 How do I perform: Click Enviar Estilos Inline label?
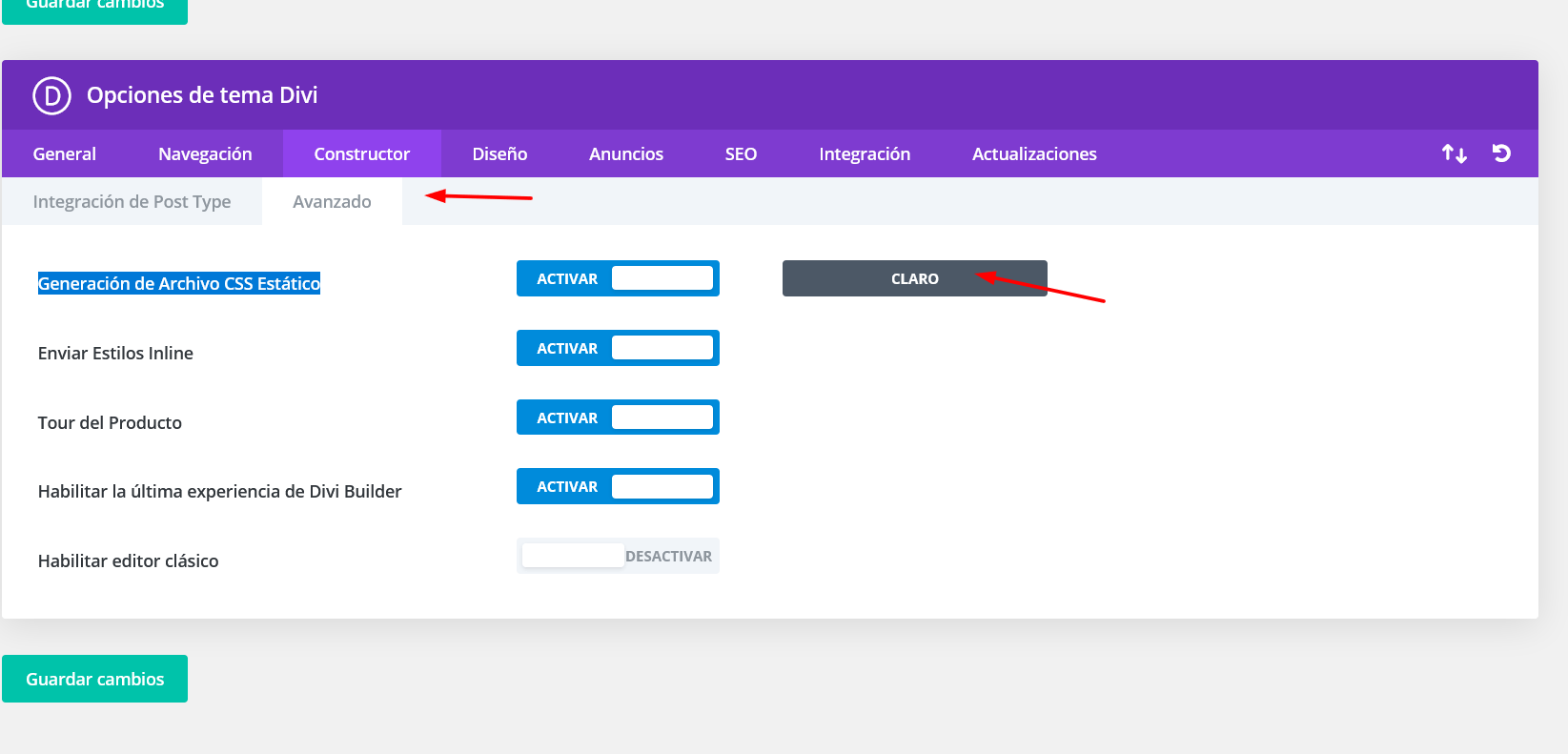click(x=115, y=353)
